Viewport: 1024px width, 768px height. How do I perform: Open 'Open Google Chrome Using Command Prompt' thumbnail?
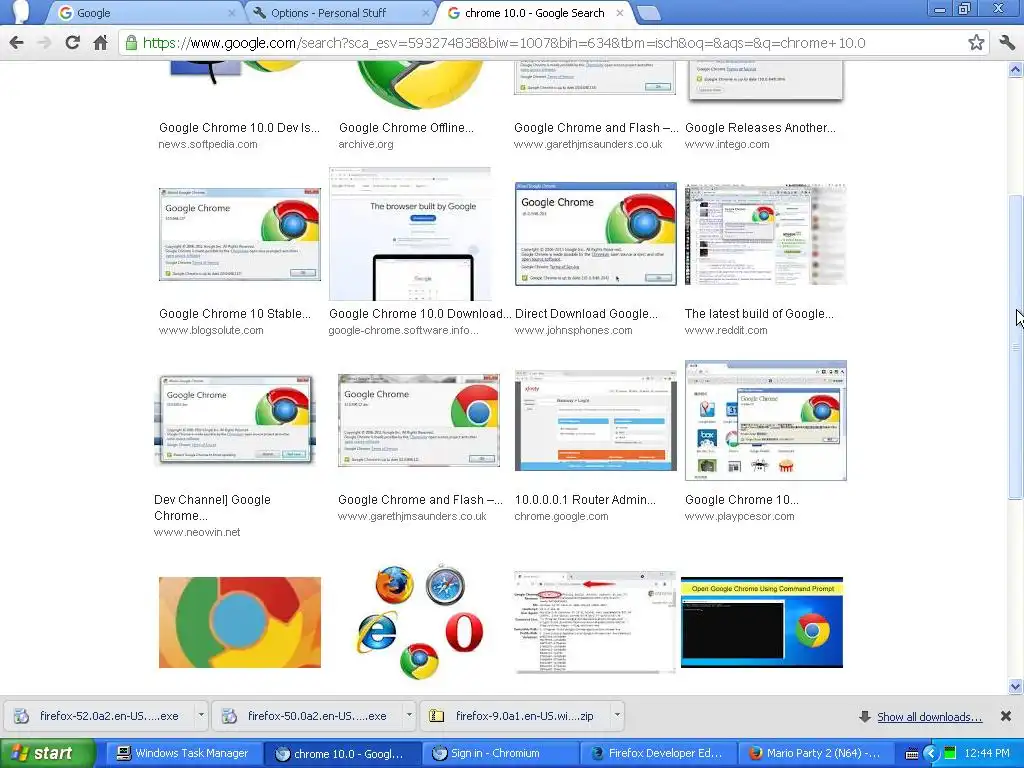[762, 622]
